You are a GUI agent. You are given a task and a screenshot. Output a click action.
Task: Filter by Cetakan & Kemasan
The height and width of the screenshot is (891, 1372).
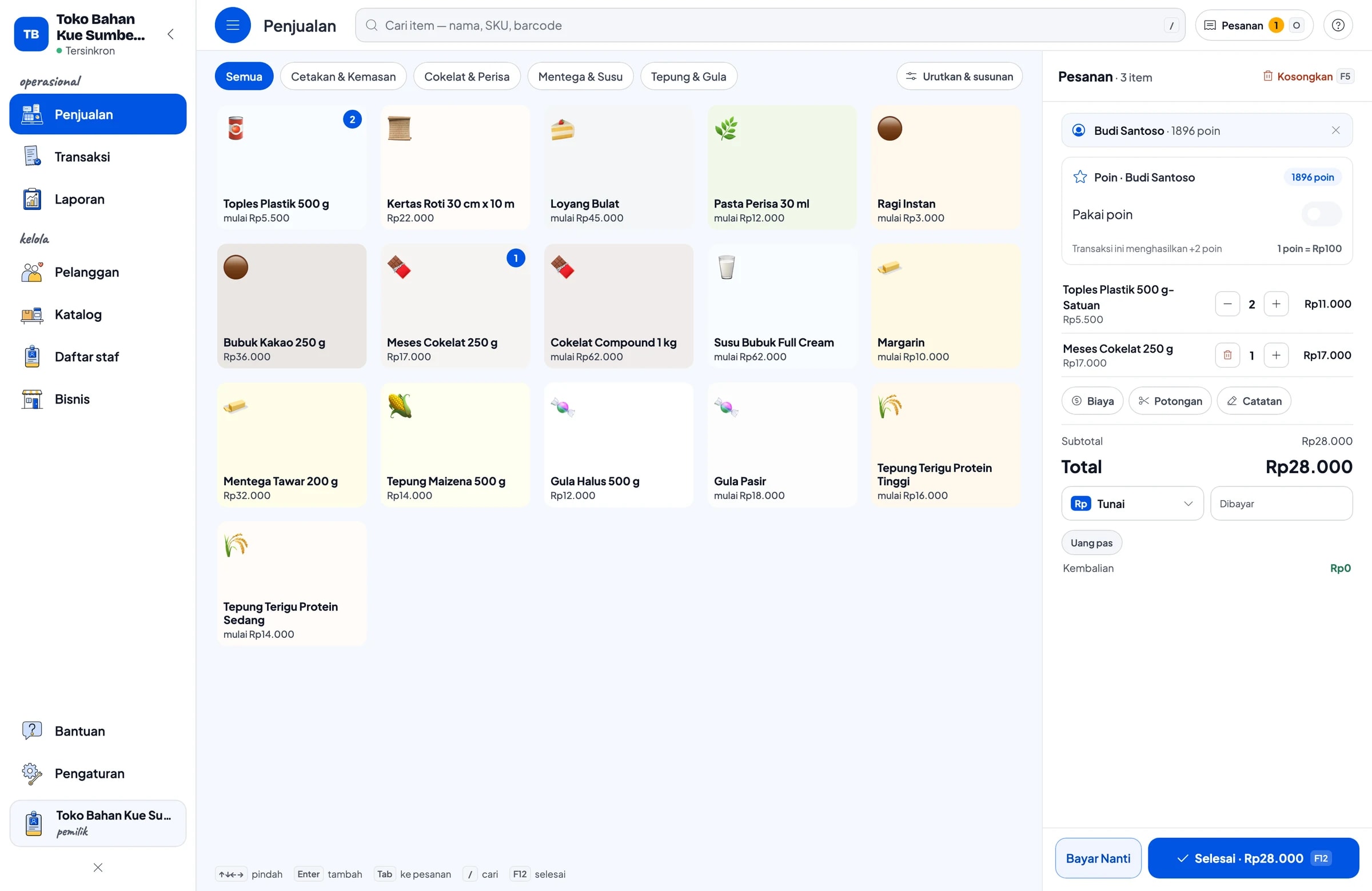(343, 77)
